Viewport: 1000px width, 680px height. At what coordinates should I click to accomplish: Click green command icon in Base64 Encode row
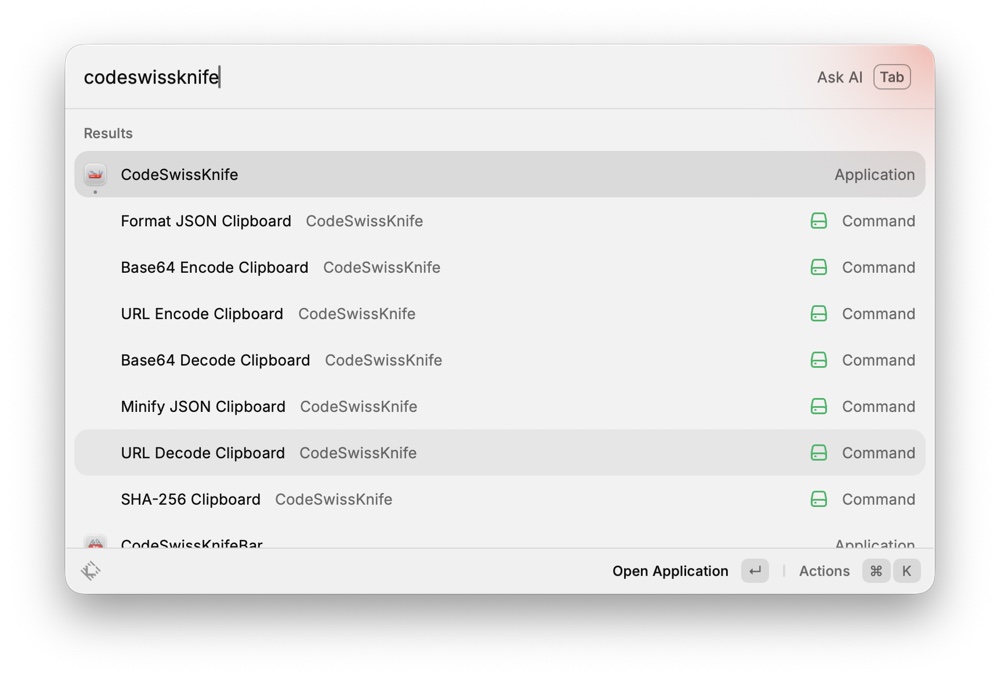click(x=818, y=267)
